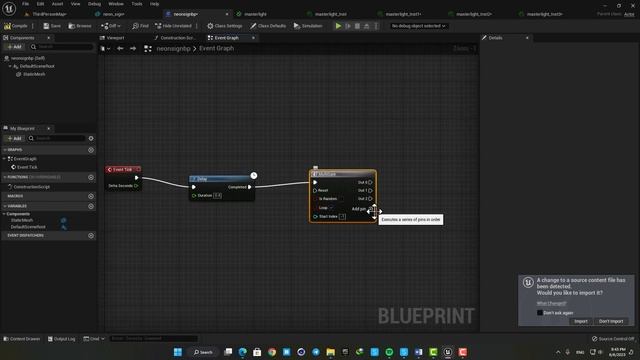Browse to asset in Content Browser
The width and height of the screenshot is (640, 360).
coord(80,26)
